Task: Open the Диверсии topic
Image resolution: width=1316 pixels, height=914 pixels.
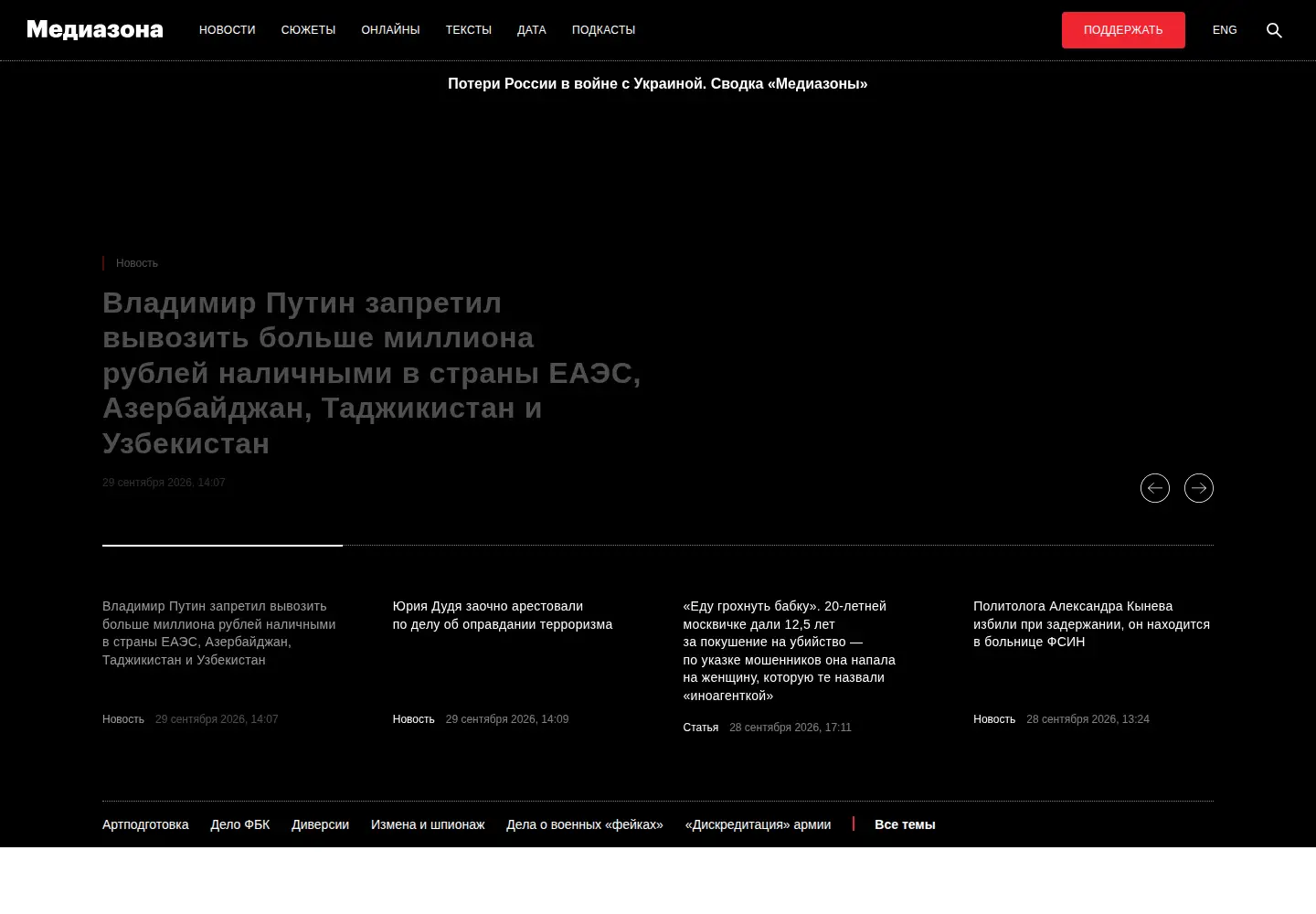Action: pyautogui.click(x=320, y=824)
